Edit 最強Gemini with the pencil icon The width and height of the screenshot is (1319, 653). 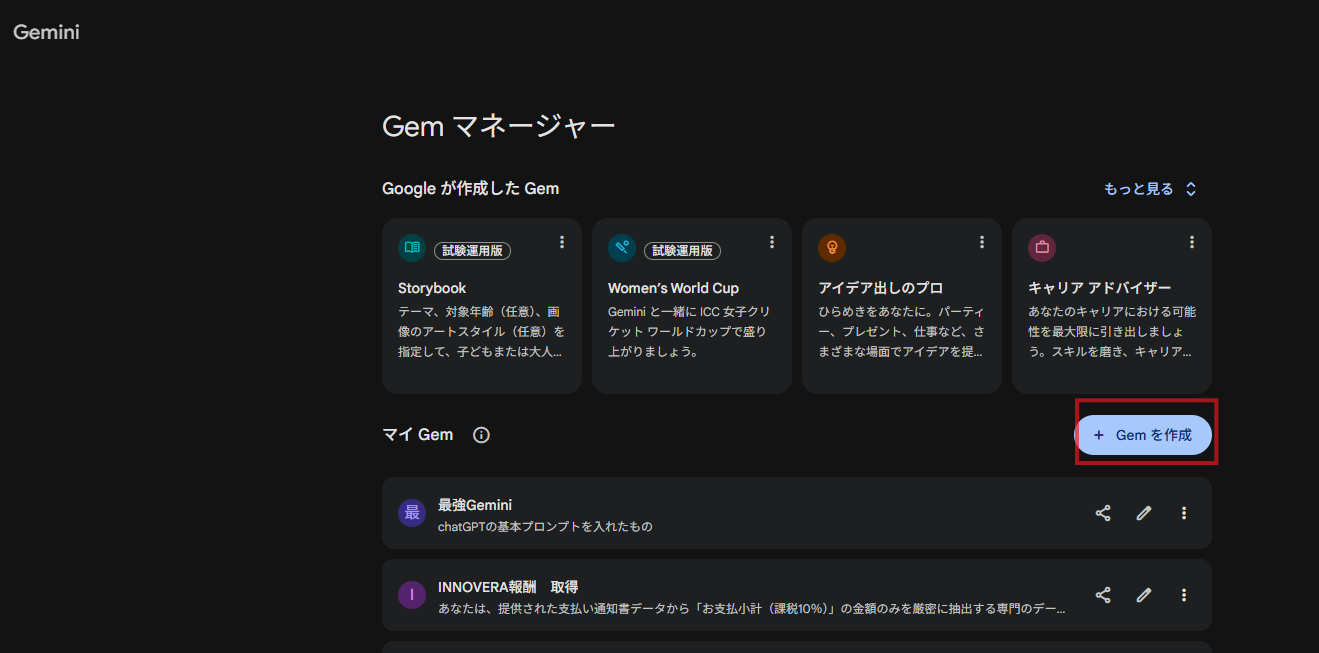(x=1143, y=512)
